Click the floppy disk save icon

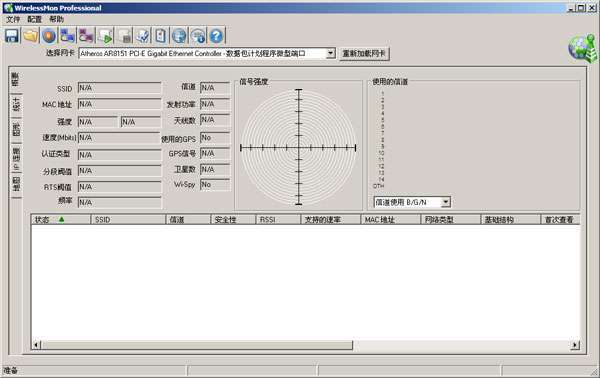pyautogui.click(x=12, y=36)
